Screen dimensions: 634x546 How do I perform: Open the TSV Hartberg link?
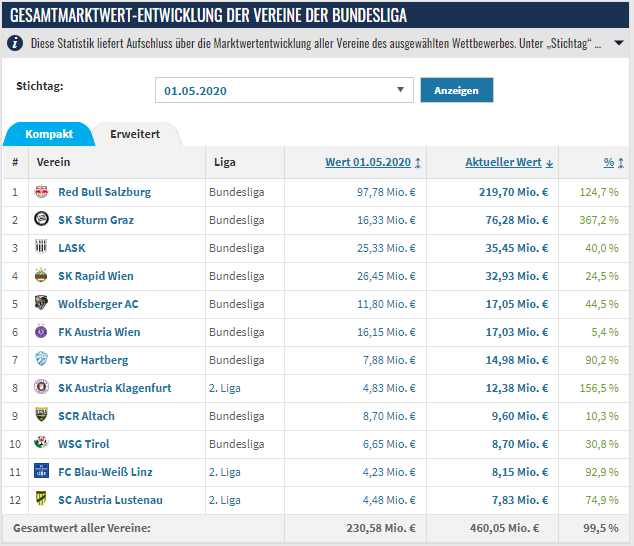click(x=93, y=360)
